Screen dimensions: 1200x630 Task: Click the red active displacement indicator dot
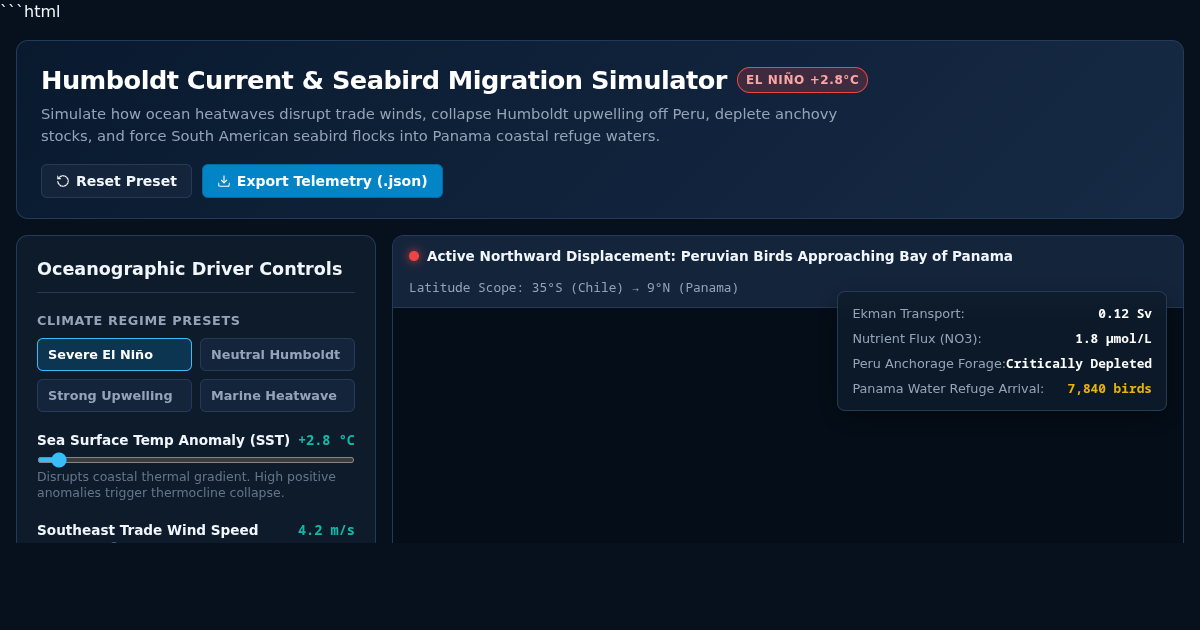tap(414, 256)
